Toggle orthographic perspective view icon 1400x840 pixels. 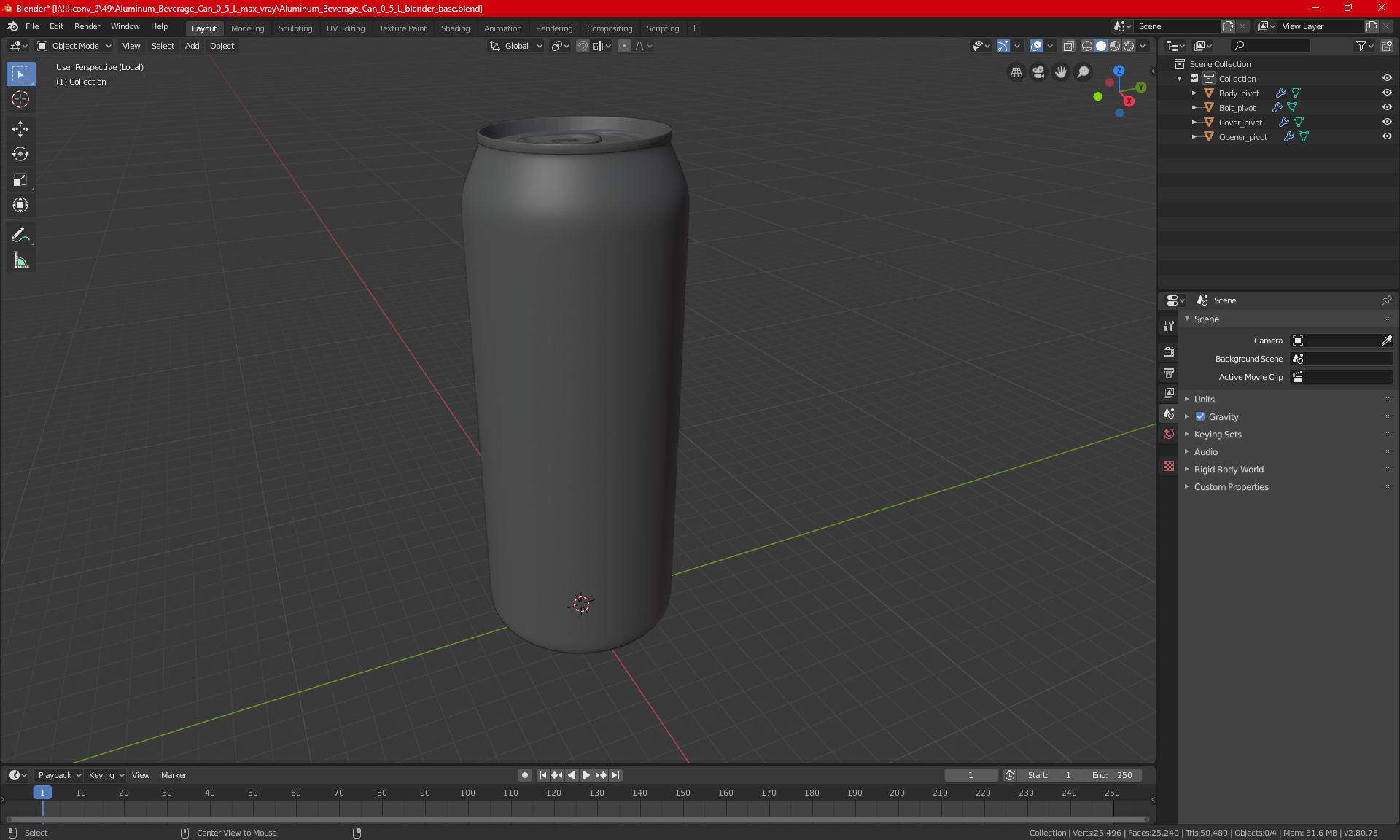click(x=1016, y=72)
